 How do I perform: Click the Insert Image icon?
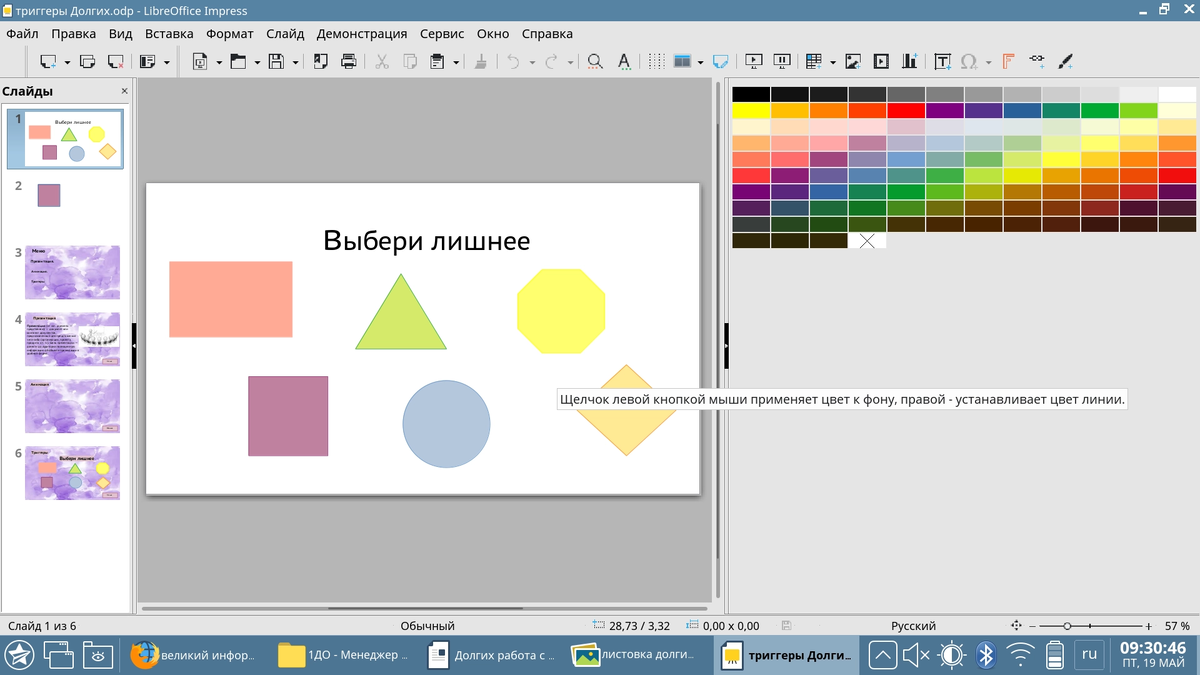[853, 61]
